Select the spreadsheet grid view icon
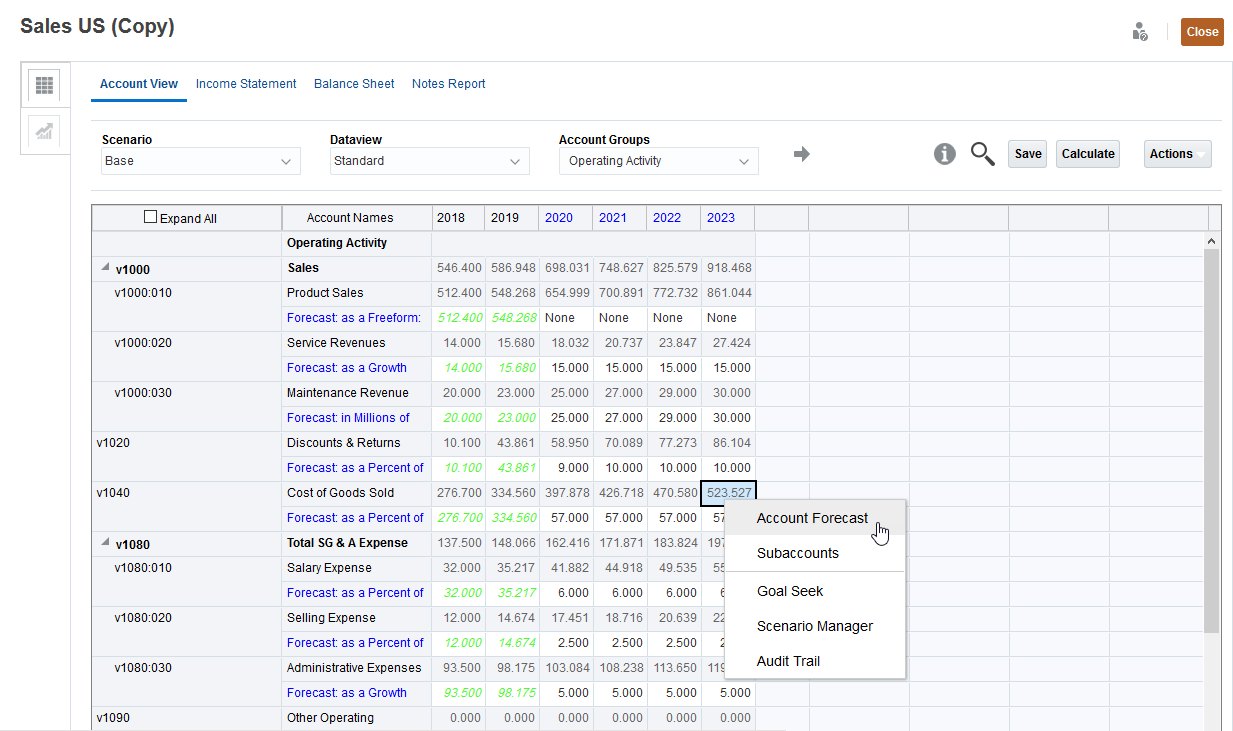The image size is (1233, 731). 44,85
